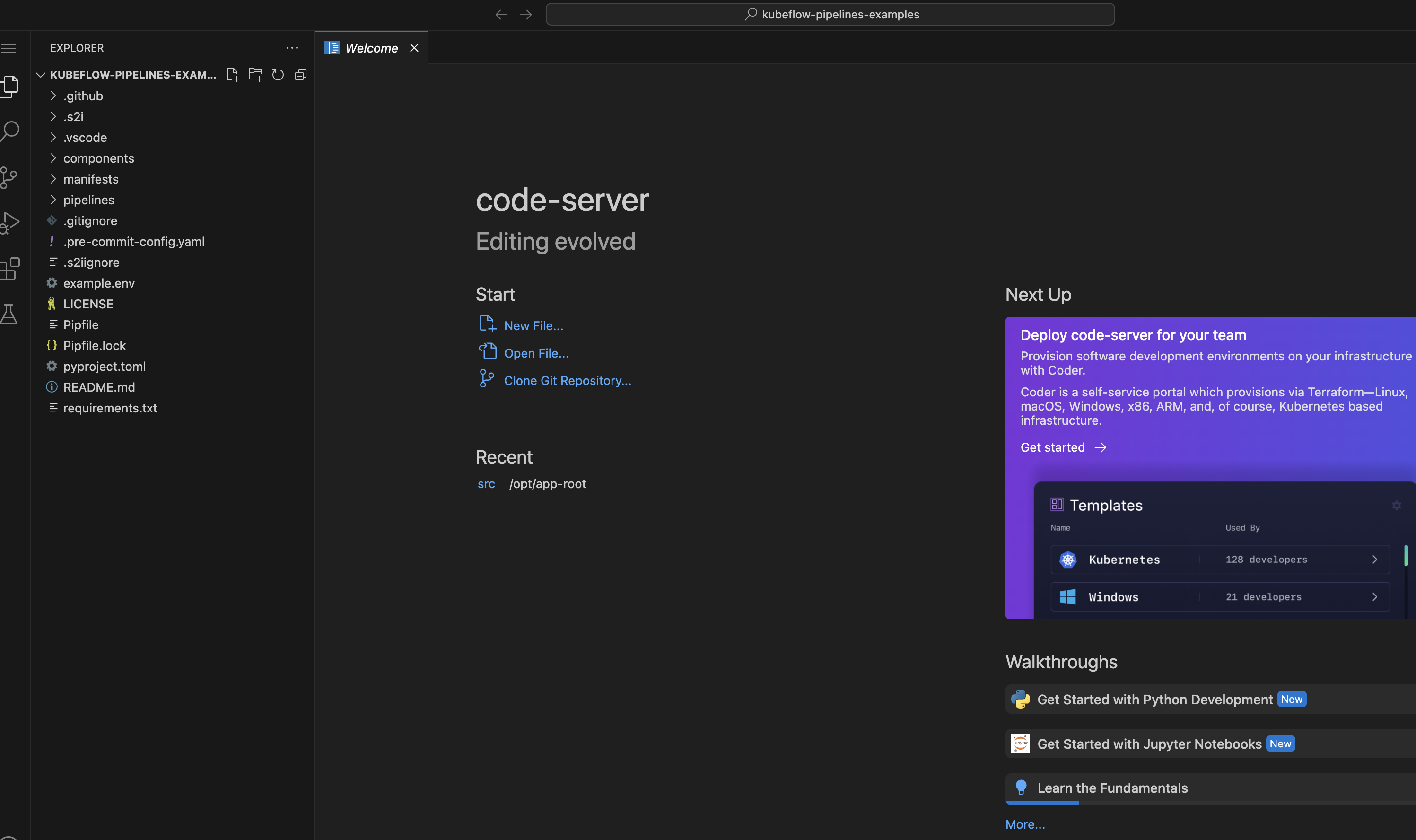Click the New File icon in Explorer header
The width and height of the screenshot is (1416, 840).
[x=233, y=75]
